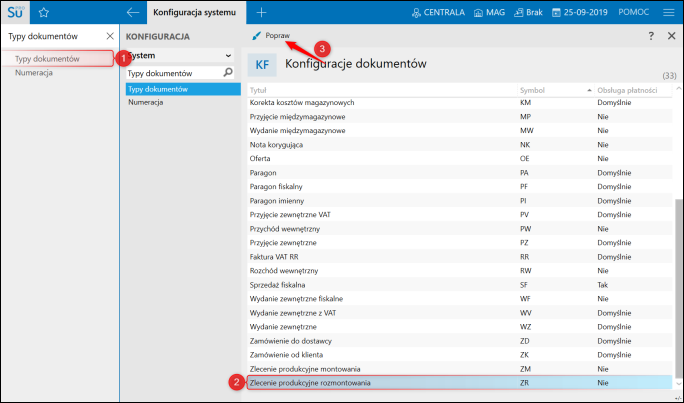Screen dimensions: 684x403
Task: Select the CENTRALA branch indicator
Action: (438, 13)
